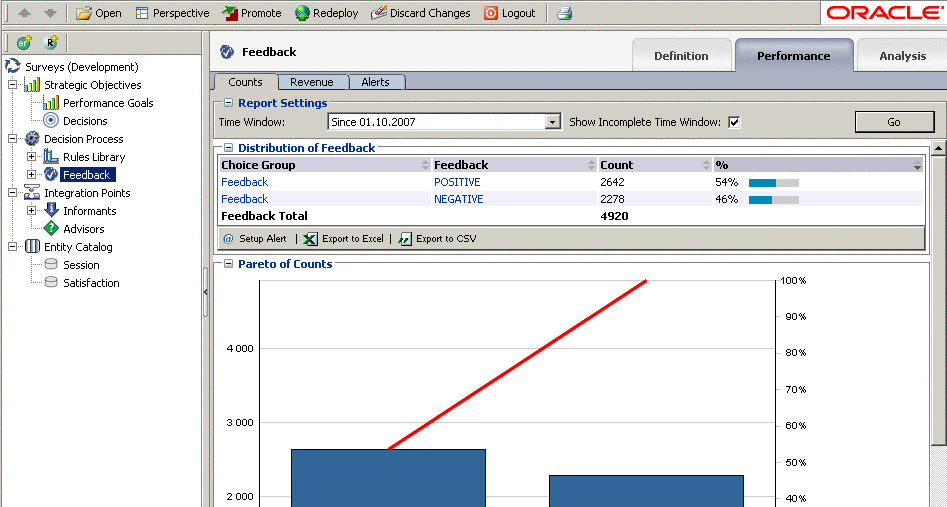
Task: Click the POSITIVE row percentage bar
Action: 773,183
